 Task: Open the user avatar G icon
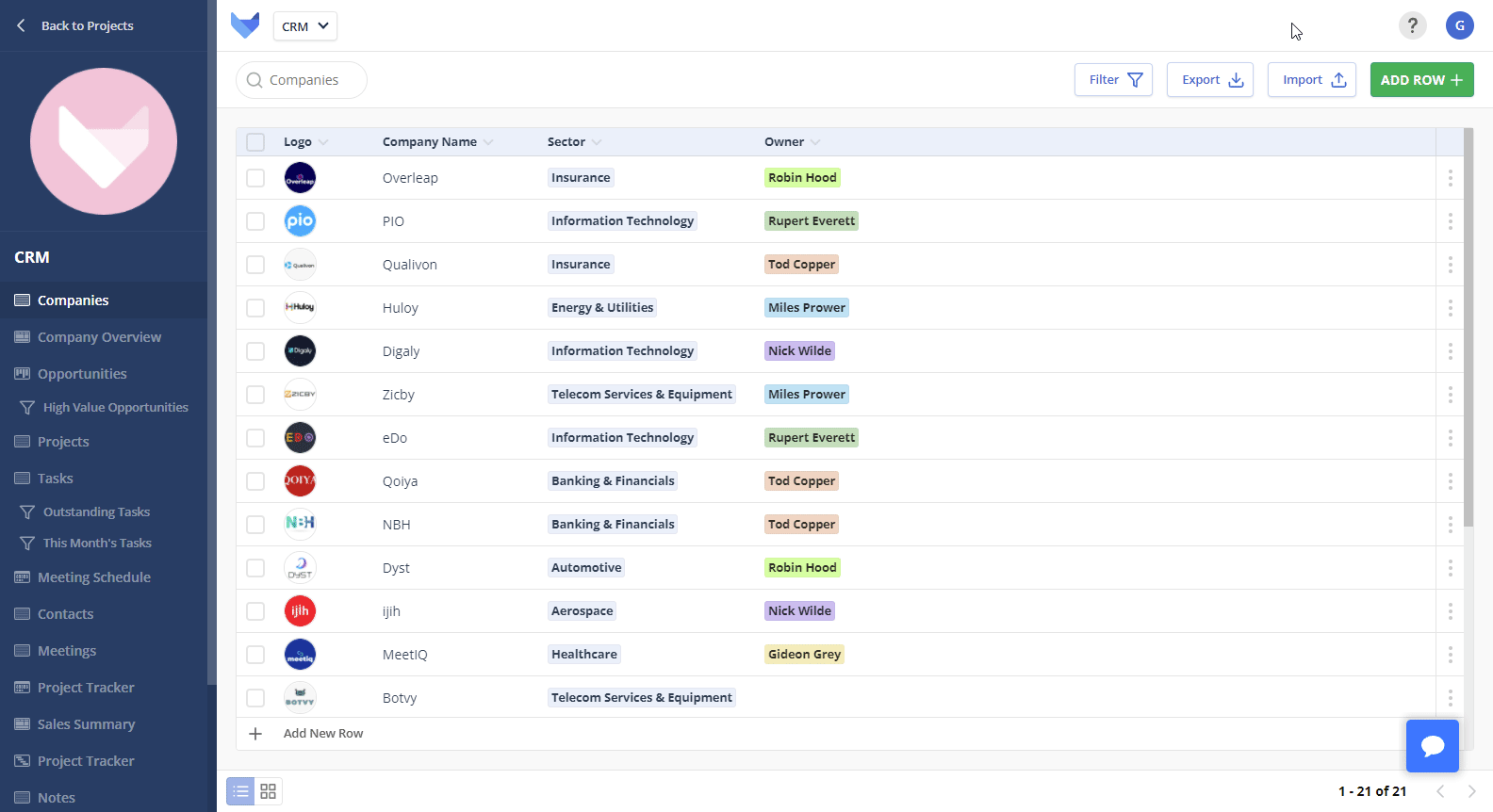(x=1459, y=25)
